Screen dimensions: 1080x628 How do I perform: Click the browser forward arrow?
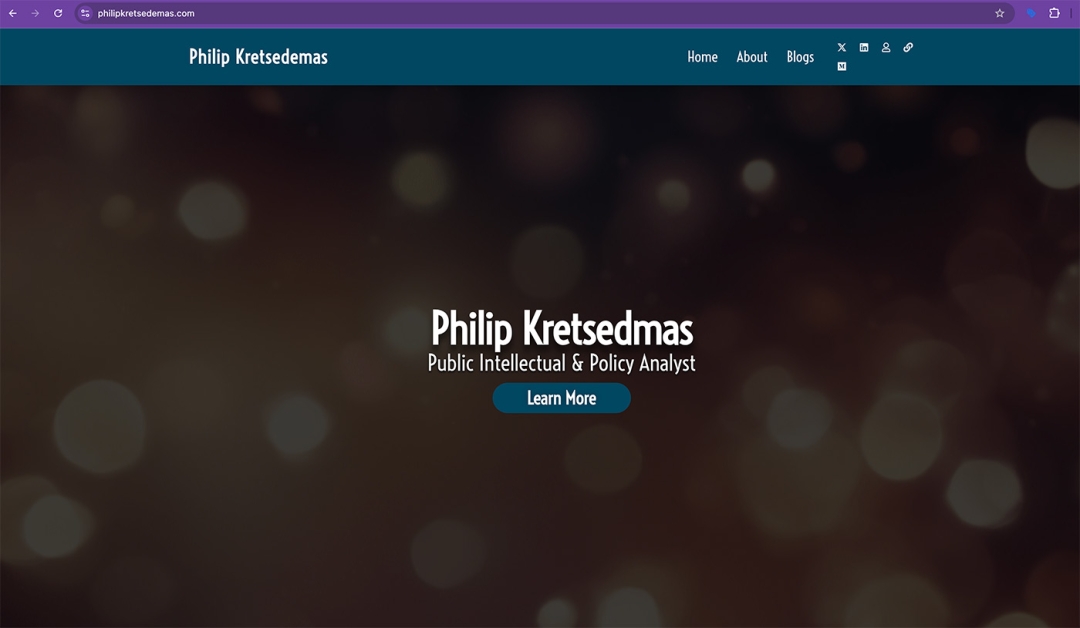click(35, 13)
